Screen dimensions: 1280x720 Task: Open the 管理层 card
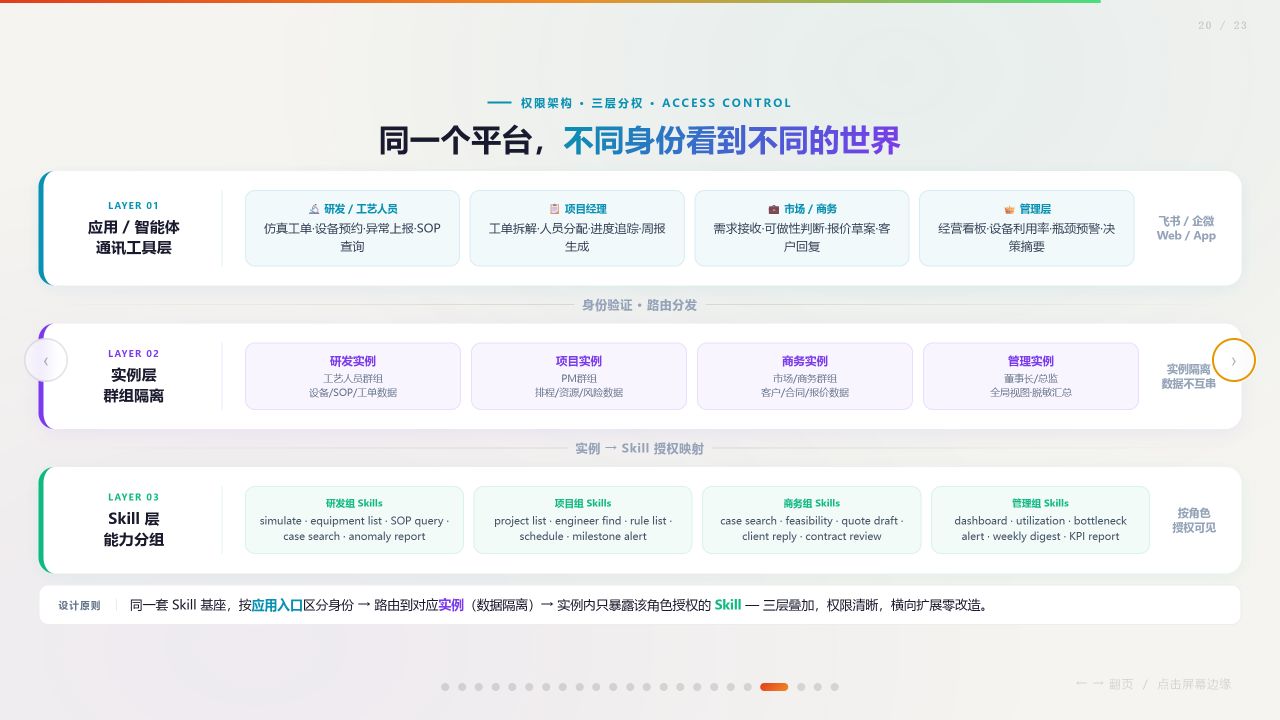pos(1027,228)
